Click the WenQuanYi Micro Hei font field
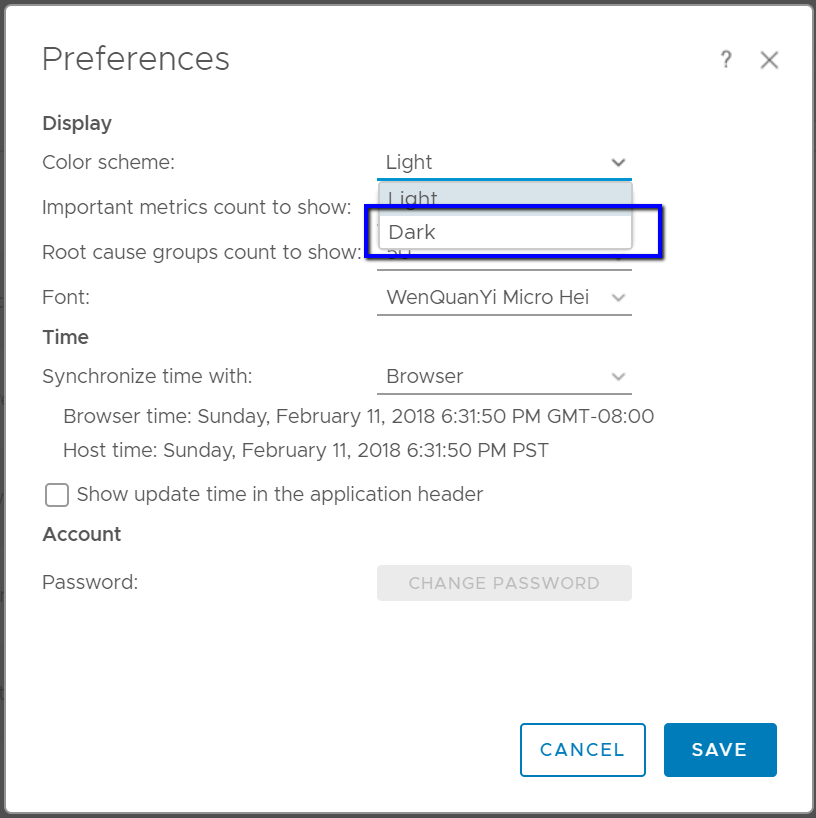This screenshot has height=818, width=816. 488,298
